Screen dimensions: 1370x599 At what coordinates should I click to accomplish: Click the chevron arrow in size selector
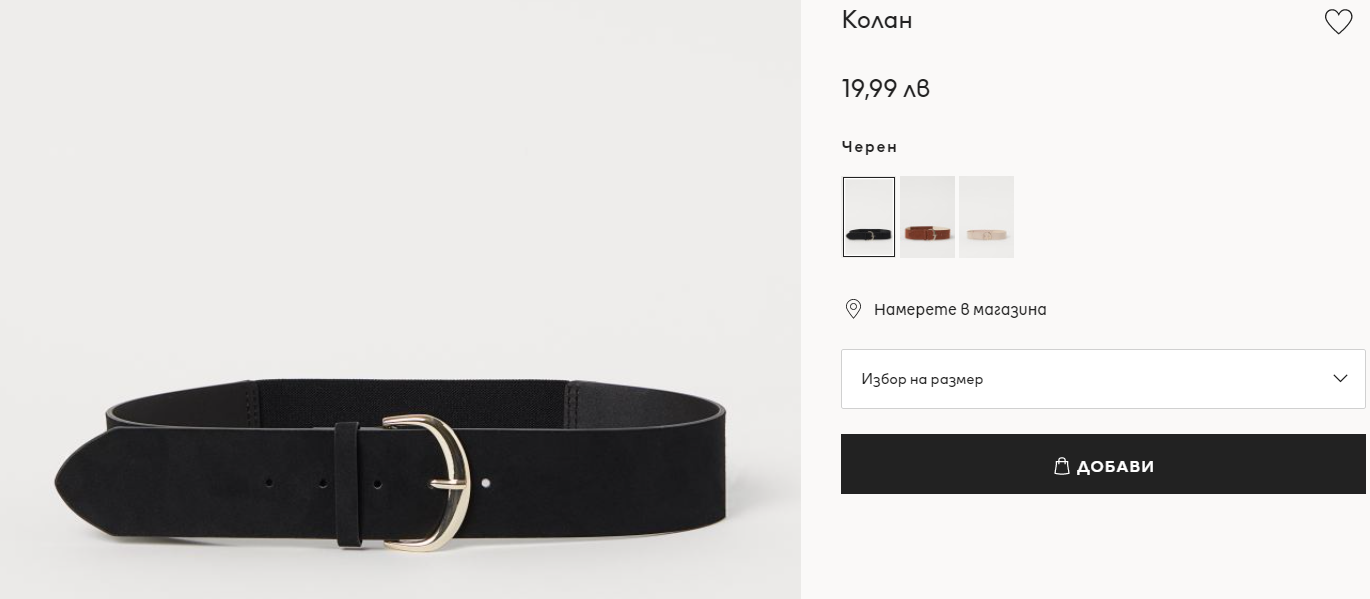(x=1340, y=379)
